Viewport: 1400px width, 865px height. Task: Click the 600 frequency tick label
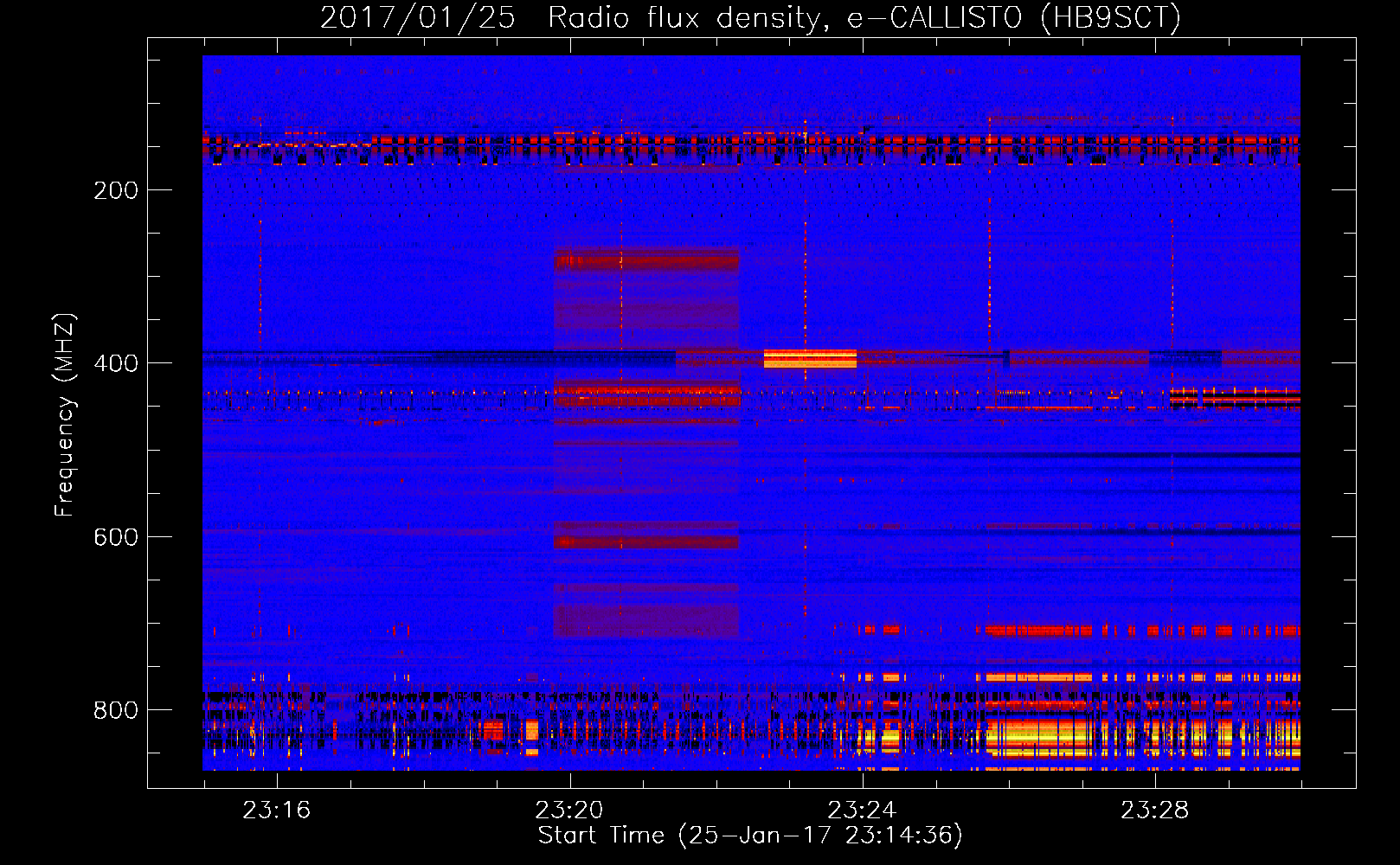tap(116, 537)
